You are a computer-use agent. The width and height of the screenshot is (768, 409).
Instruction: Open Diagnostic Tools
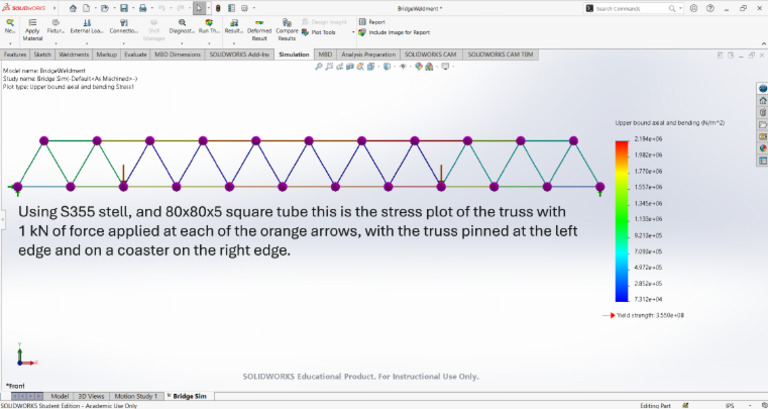click(x=182, y=26)
